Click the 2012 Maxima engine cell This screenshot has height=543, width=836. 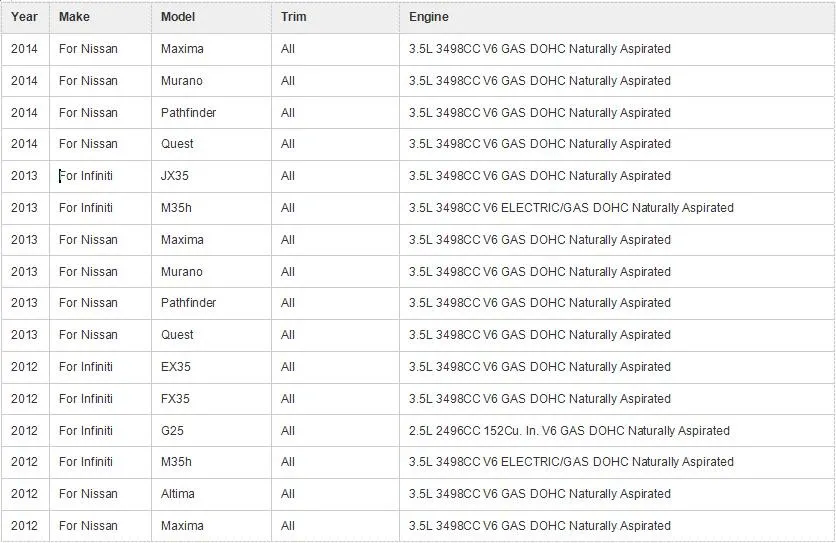coord(617,526)
